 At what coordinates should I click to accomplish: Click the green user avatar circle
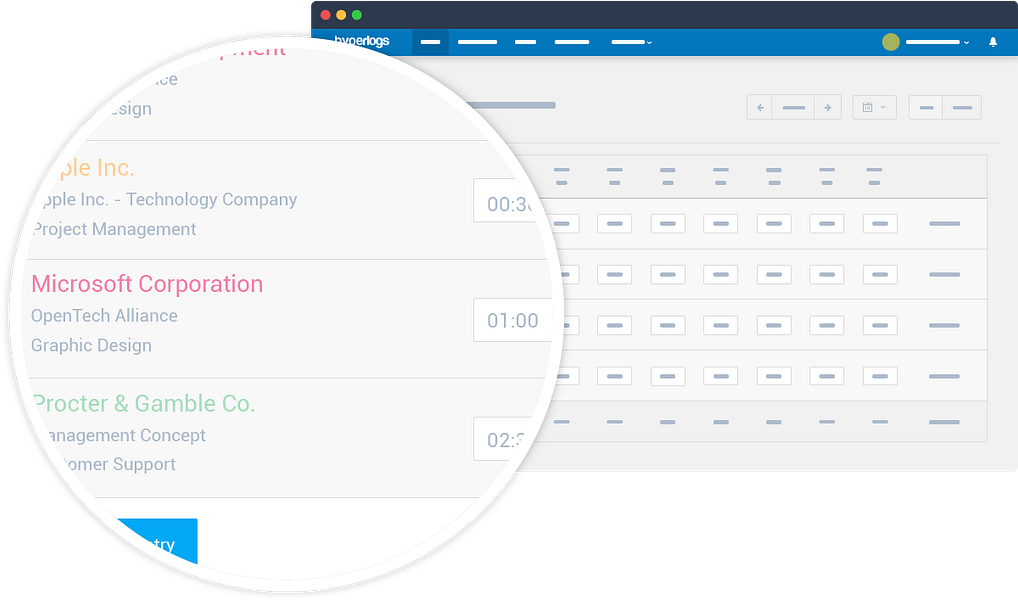click(890, 42)
